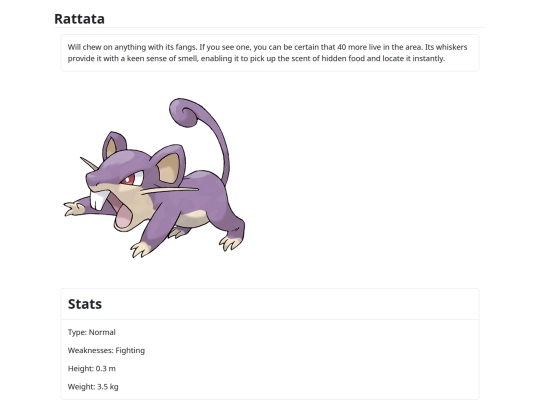Click the Rattata description text box
The width and height of the screenshot is (540, 405).
270,53
